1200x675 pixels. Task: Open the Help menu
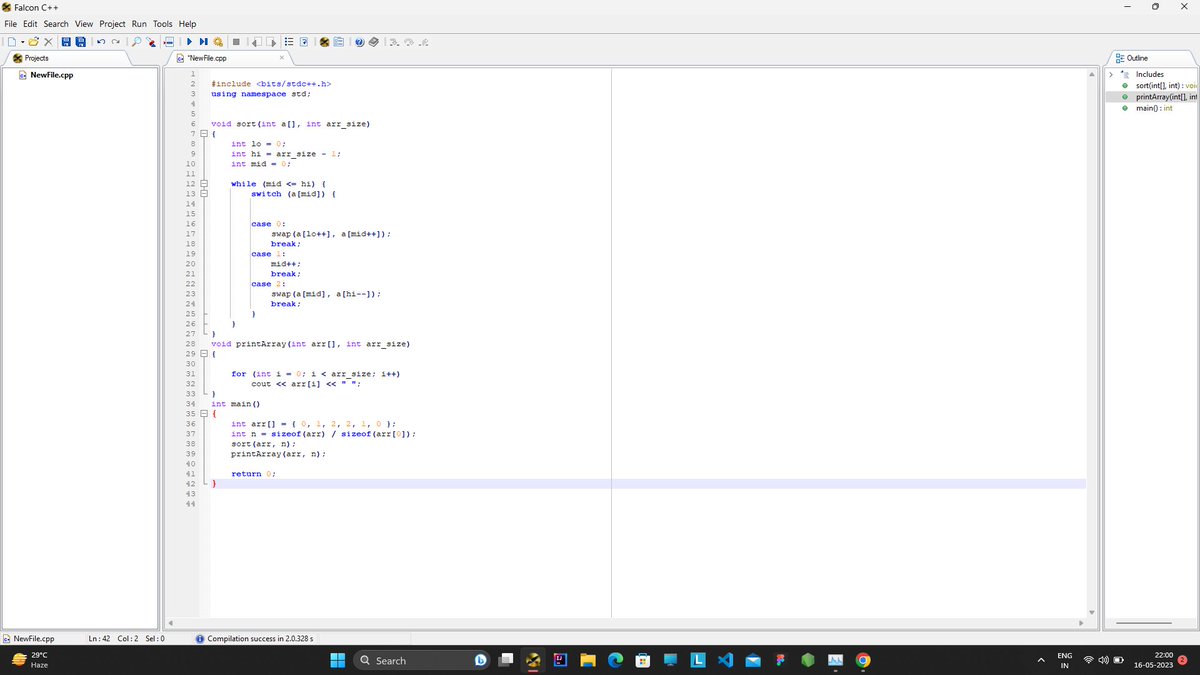(x=187, y=23)
